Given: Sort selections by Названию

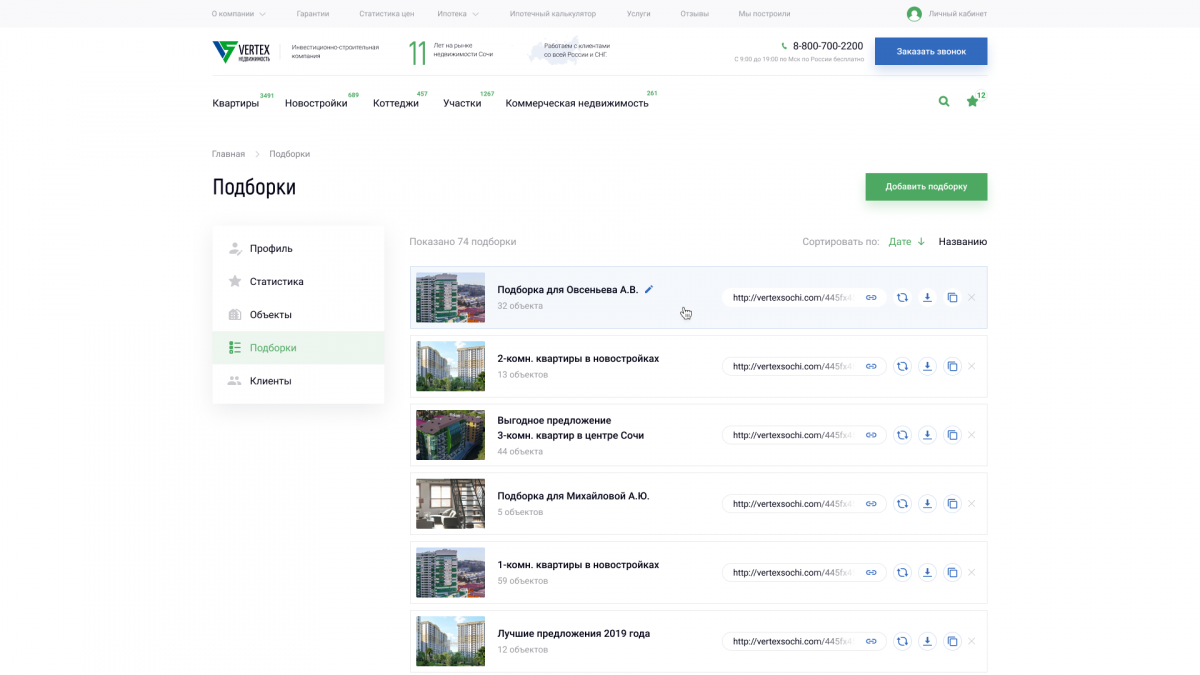Looking at the screenshot, I should click(x=962, y=242).
